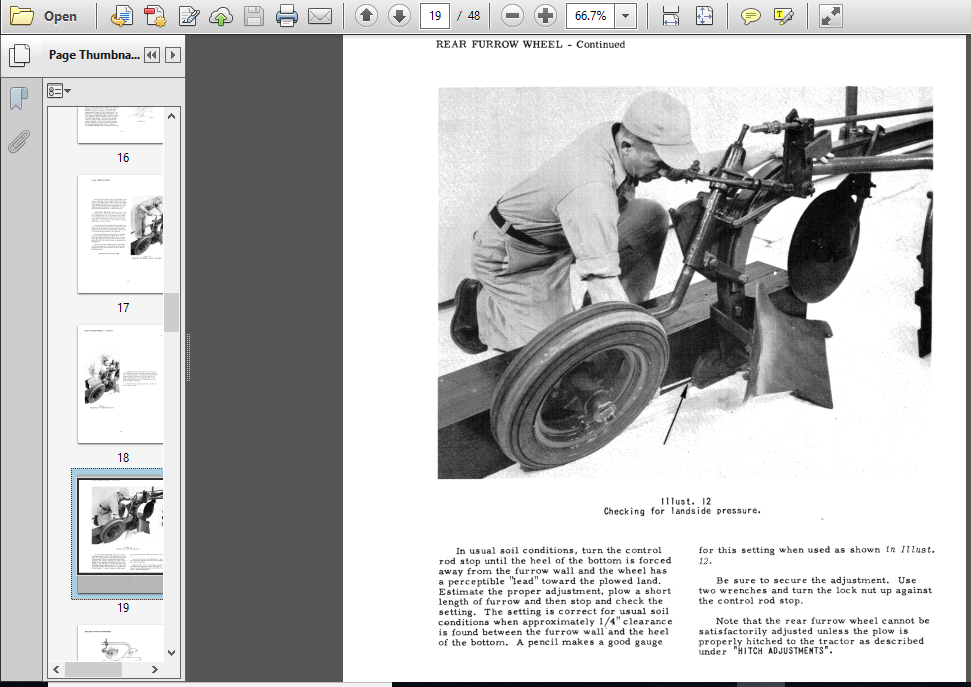Open thumbnail options menu dropdown
The image size is (971, 687).
[59, 91]
